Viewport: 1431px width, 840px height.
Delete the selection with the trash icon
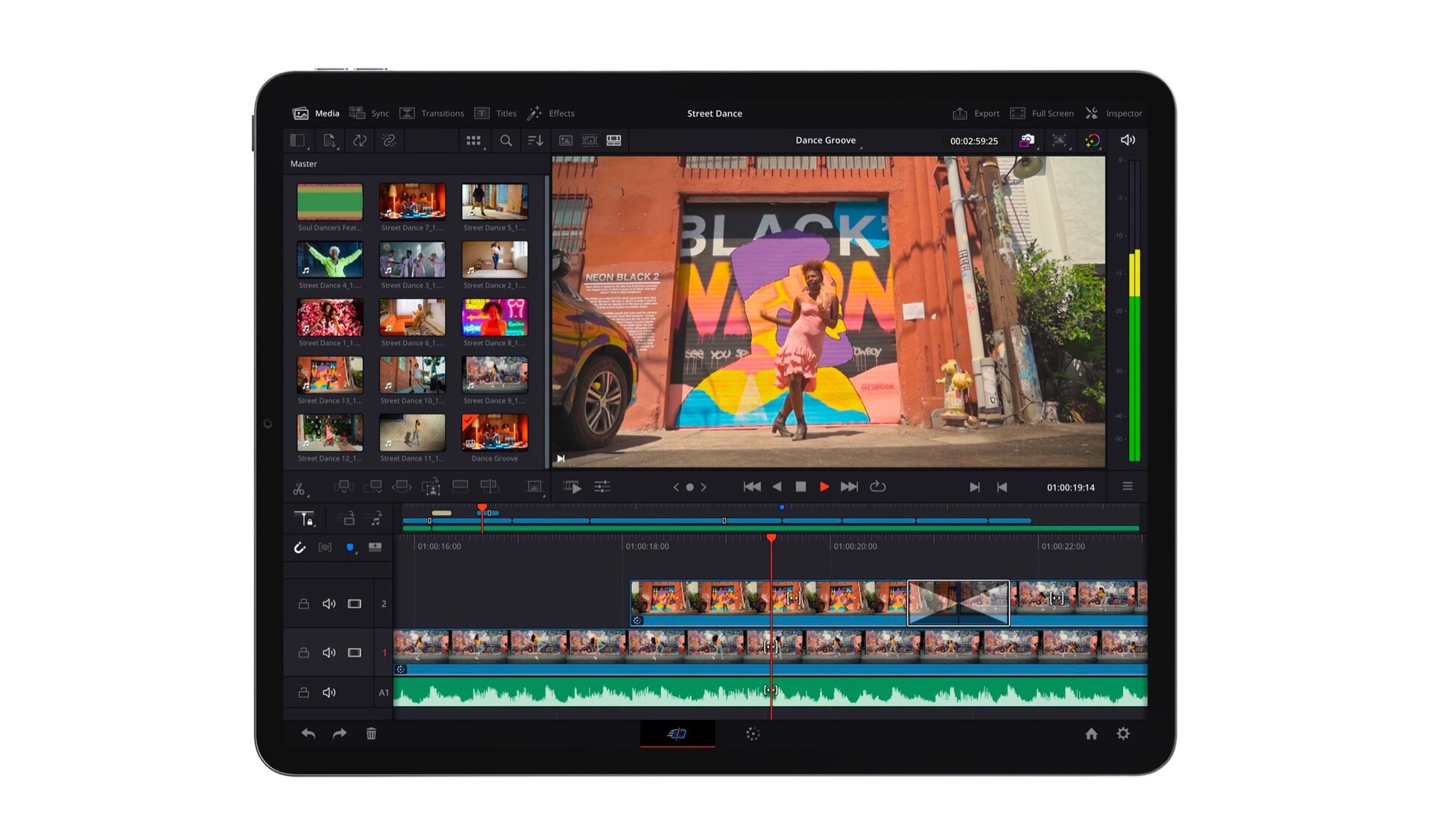coord(371,734)
